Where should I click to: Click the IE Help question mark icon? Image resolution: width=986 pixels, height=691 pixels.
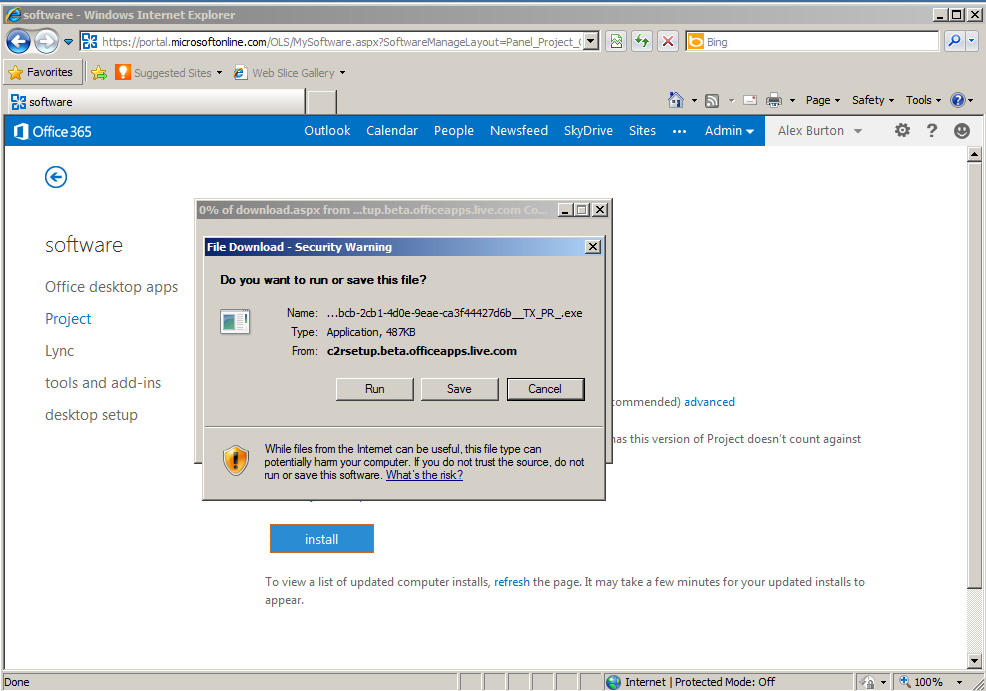pyautogui.click(x=958, y=100)
